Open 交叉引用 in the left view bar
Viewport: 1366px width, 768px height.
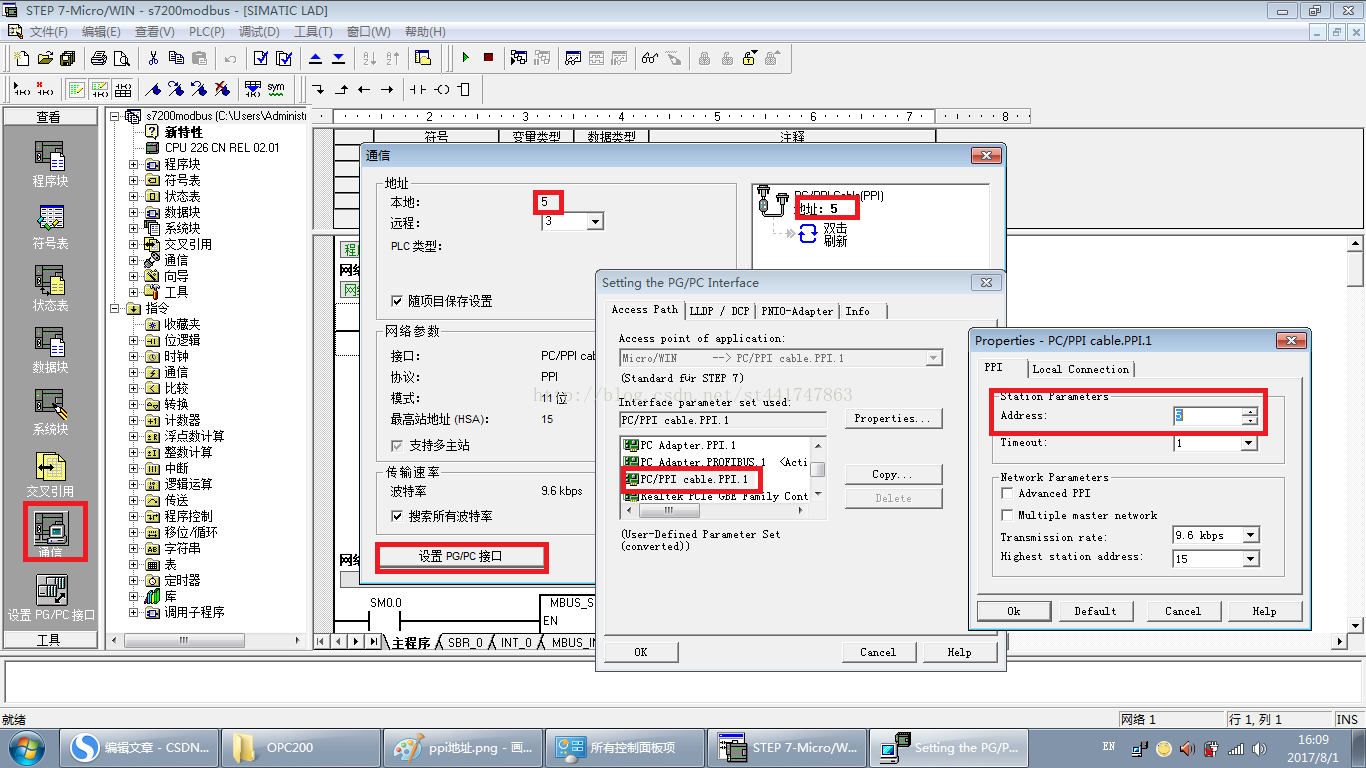50,475
